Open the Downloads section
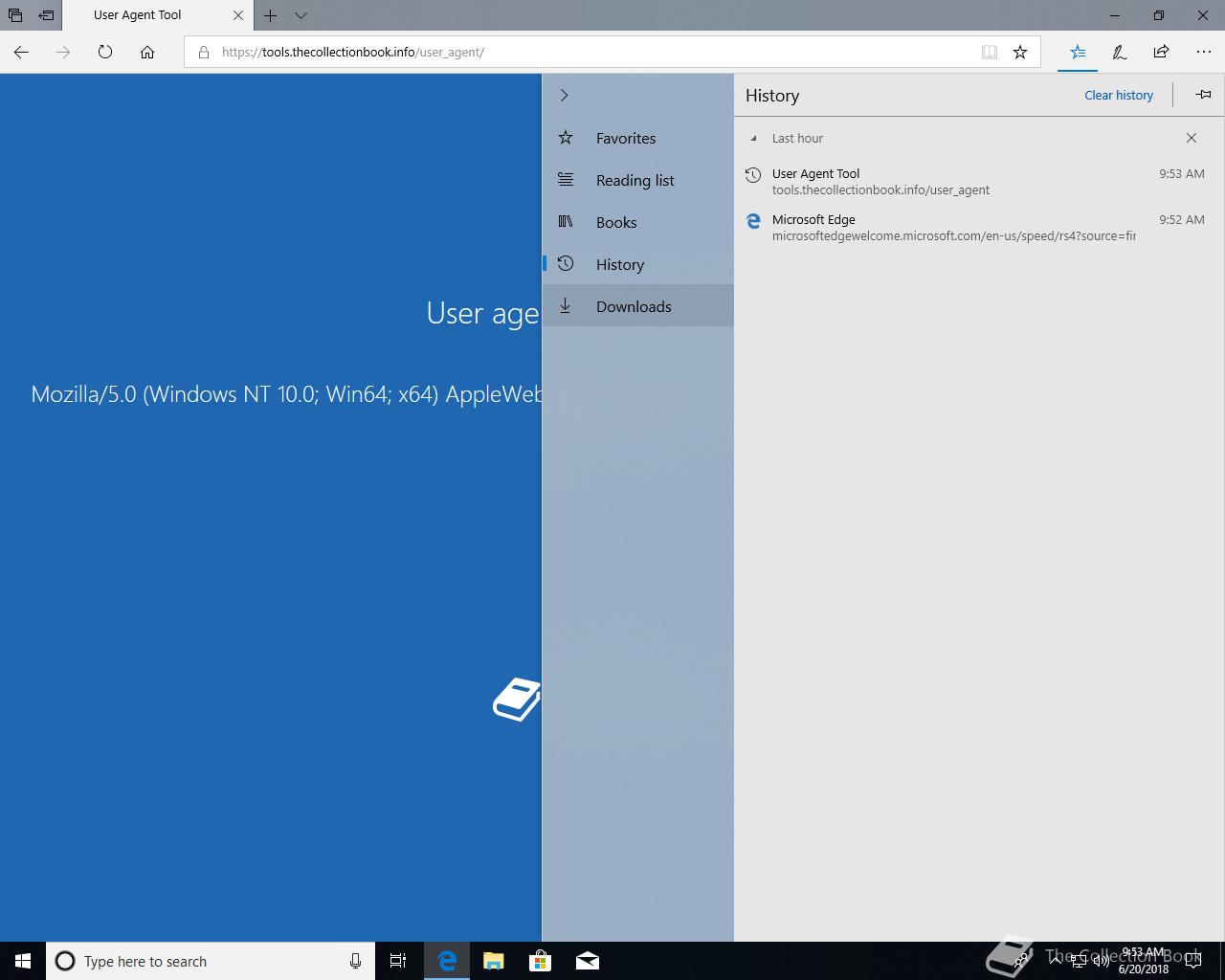This screenshot has width=1225, height=980. click(x=638, y=306)
